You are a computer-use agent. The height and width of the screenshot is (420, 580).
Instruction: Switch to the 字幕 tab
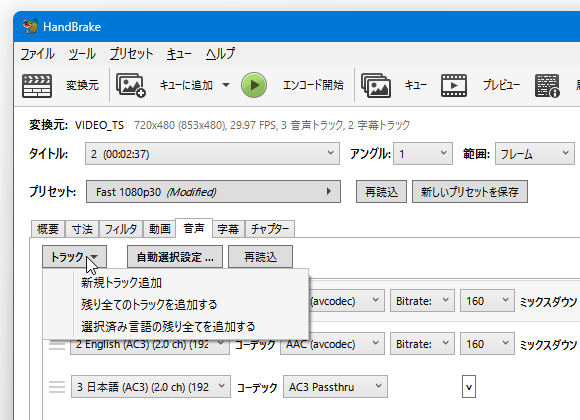point(228,229)
